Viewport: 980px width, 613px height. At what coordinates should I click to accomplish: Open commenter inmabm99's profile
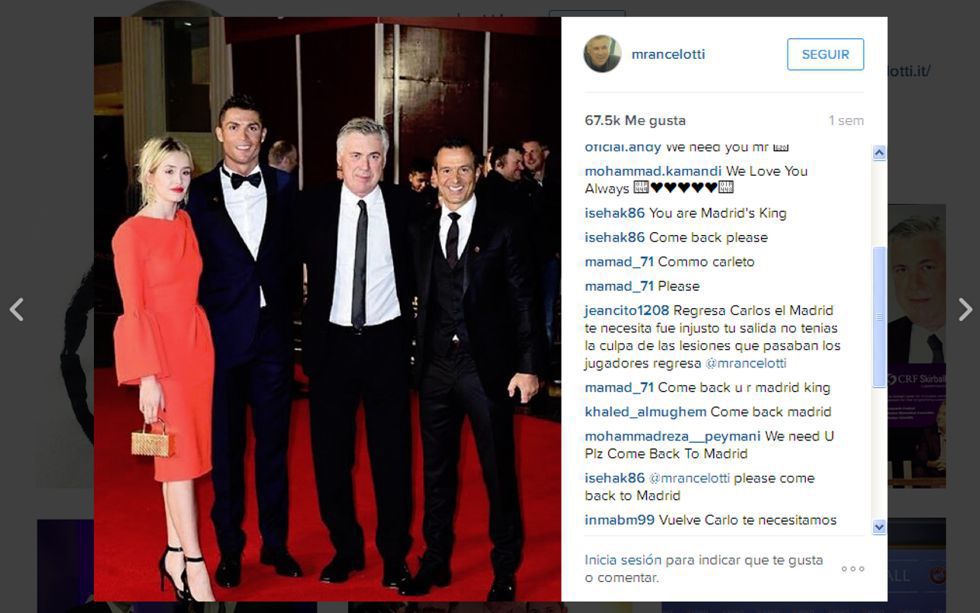click(619, 520)
